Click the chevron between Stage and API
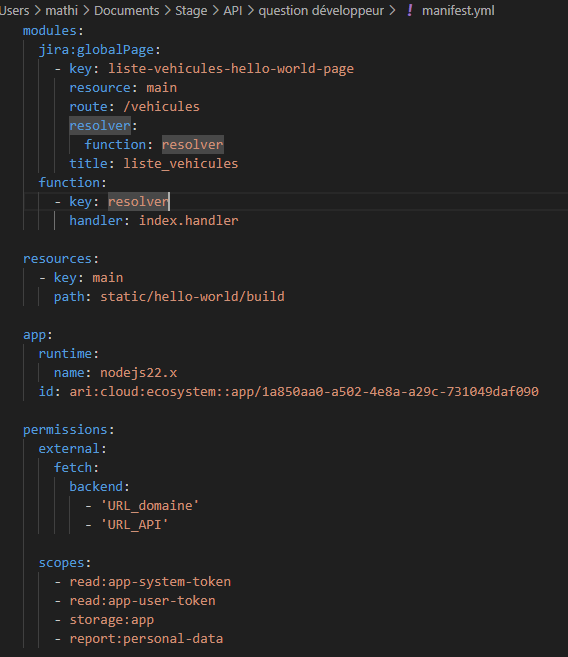 (215, 10)
